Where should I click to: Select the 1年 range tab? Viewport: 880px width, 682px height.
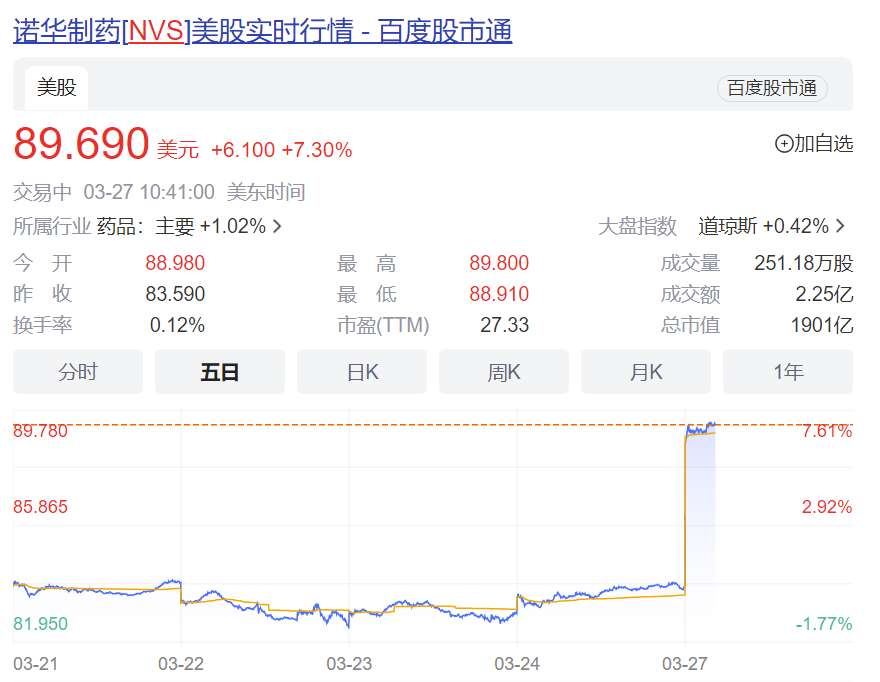coord(788,372)
